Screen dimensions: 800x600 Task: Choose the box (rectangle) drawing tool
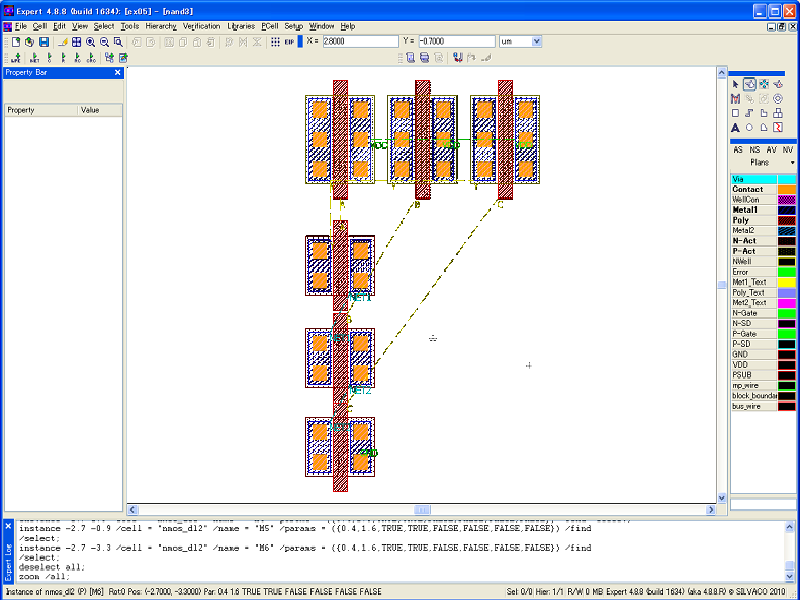[735, 113]
